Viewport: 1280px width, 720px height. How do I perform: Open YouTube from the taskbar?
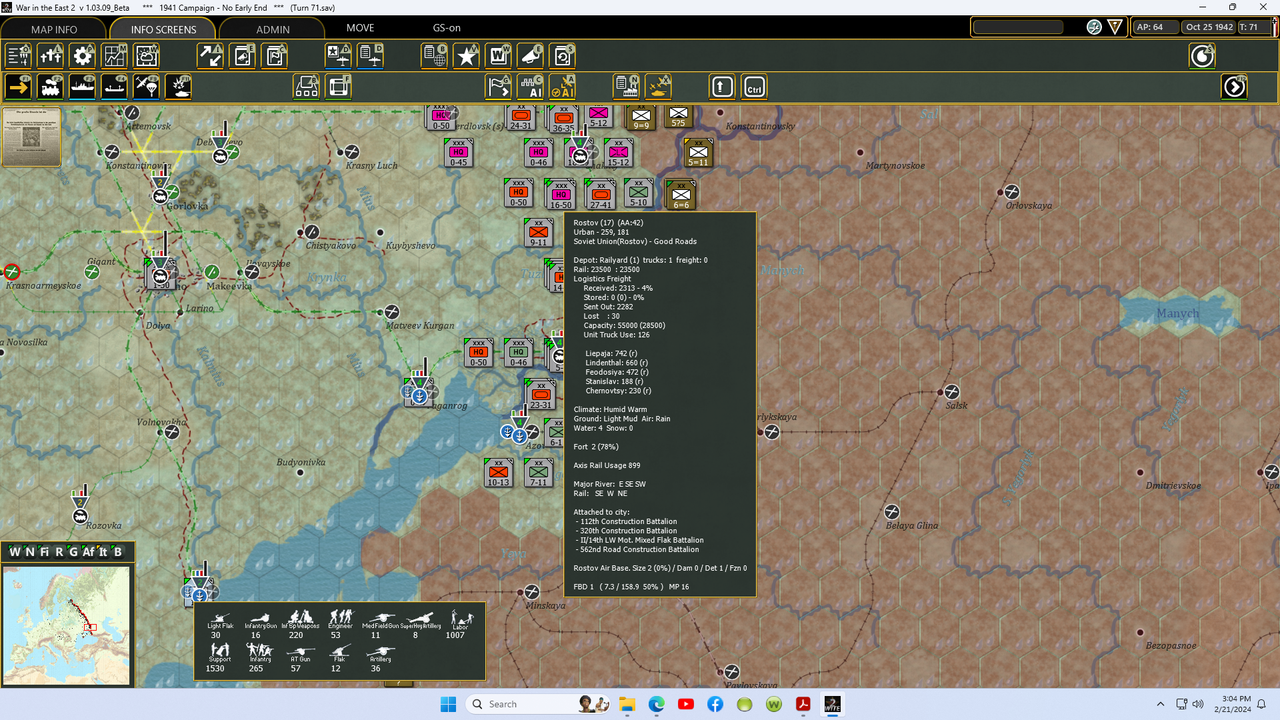point(686,704)
